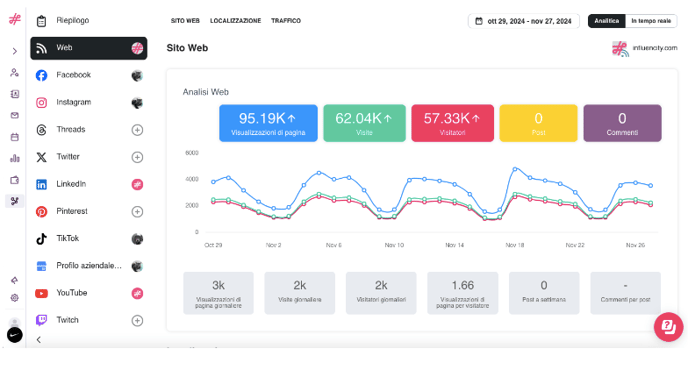The height and width of the screenshot is (370, 688).
Task: Switch to the Localizzazione tab
Action: click(235, 21)
